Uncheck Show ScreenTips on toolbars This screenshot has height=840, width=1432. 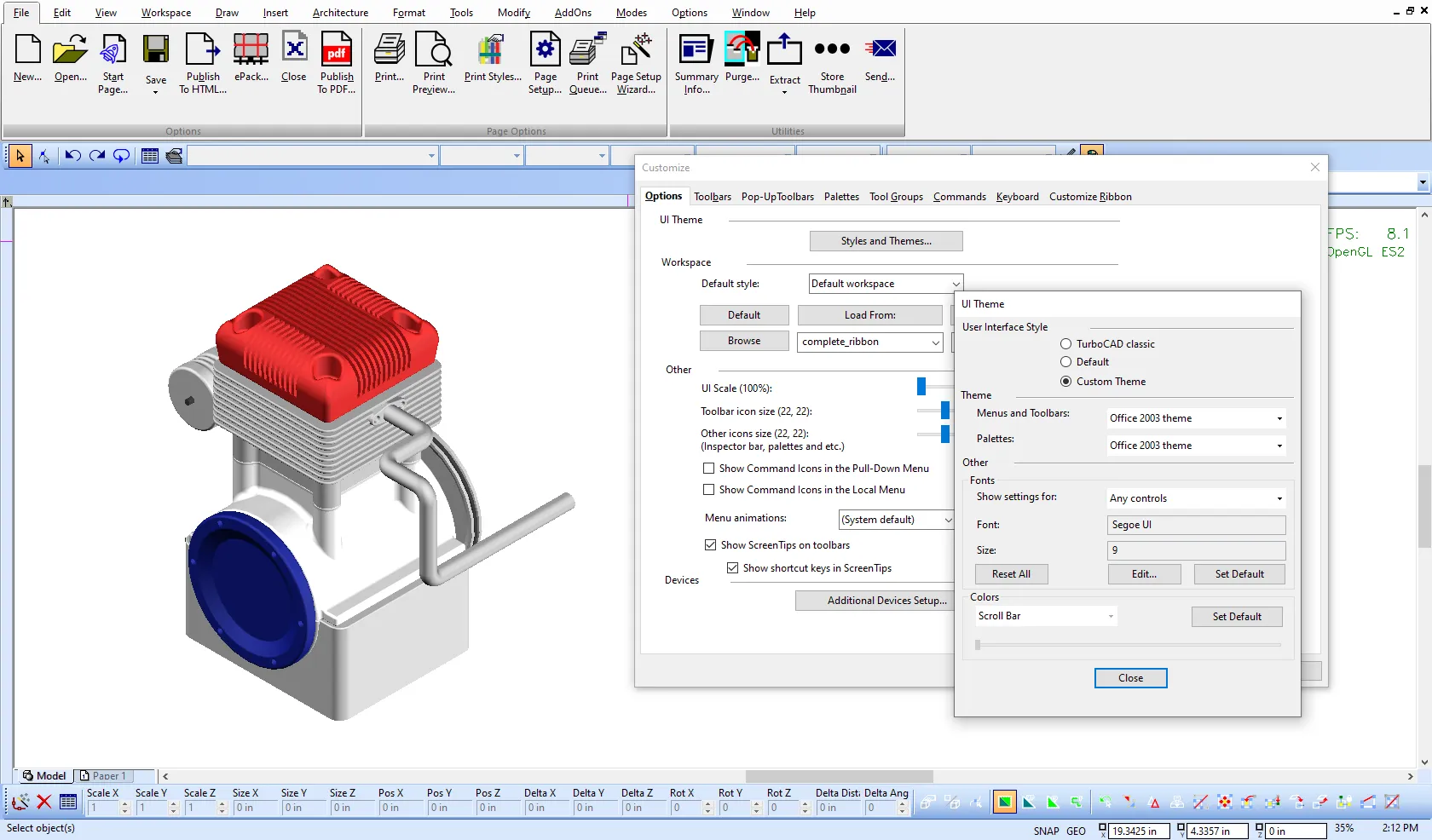coord(710,545)
